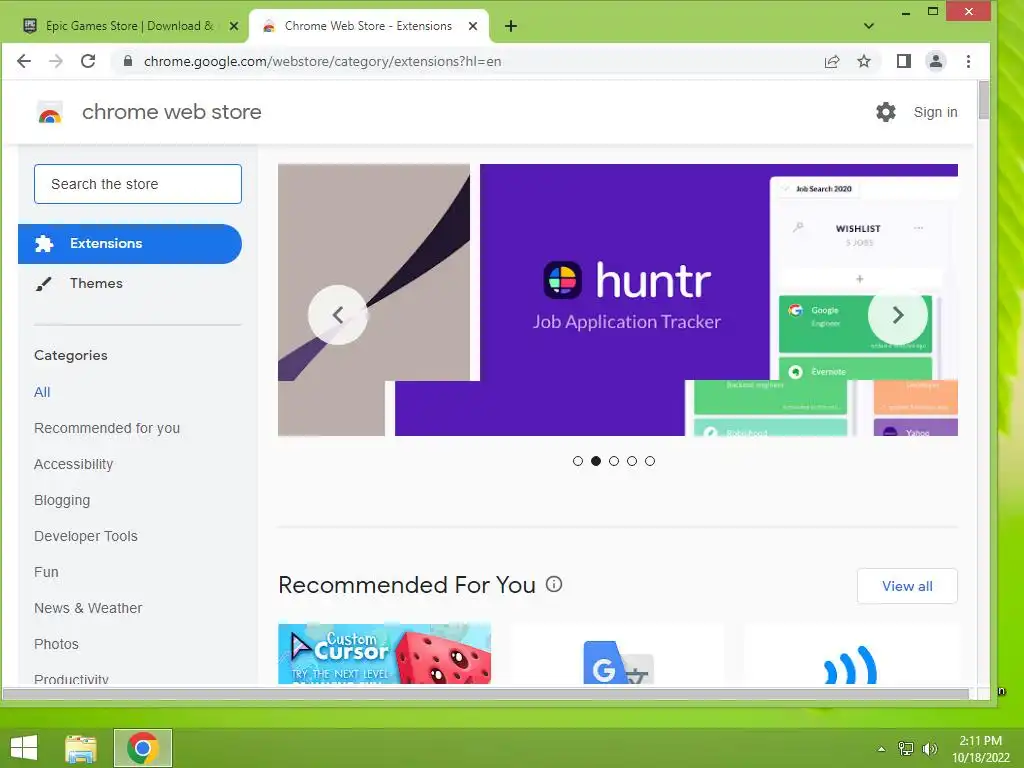Open a new browser tab

point(511,26)
